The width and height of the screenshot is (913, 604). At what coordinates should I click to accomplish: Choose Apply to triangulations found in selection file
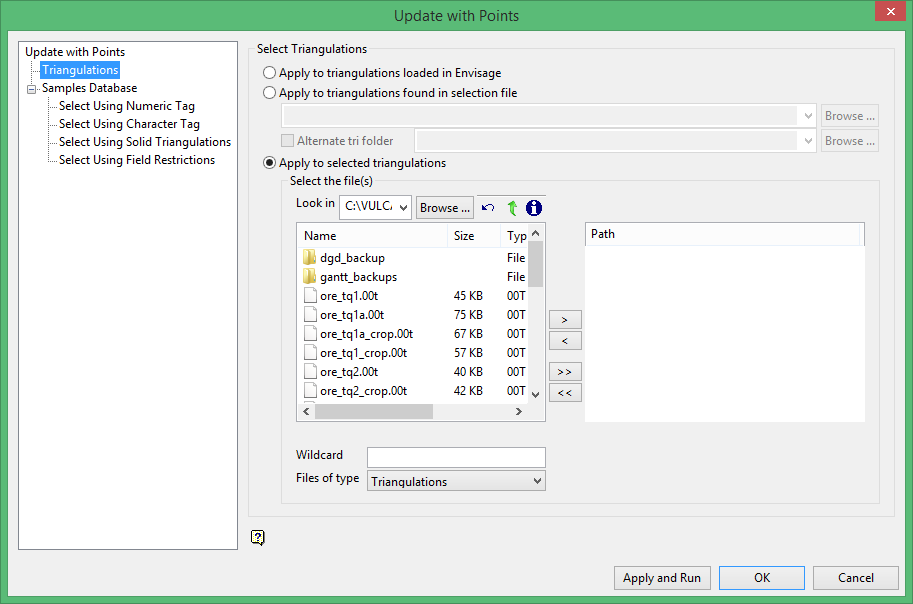click(269, 93)
